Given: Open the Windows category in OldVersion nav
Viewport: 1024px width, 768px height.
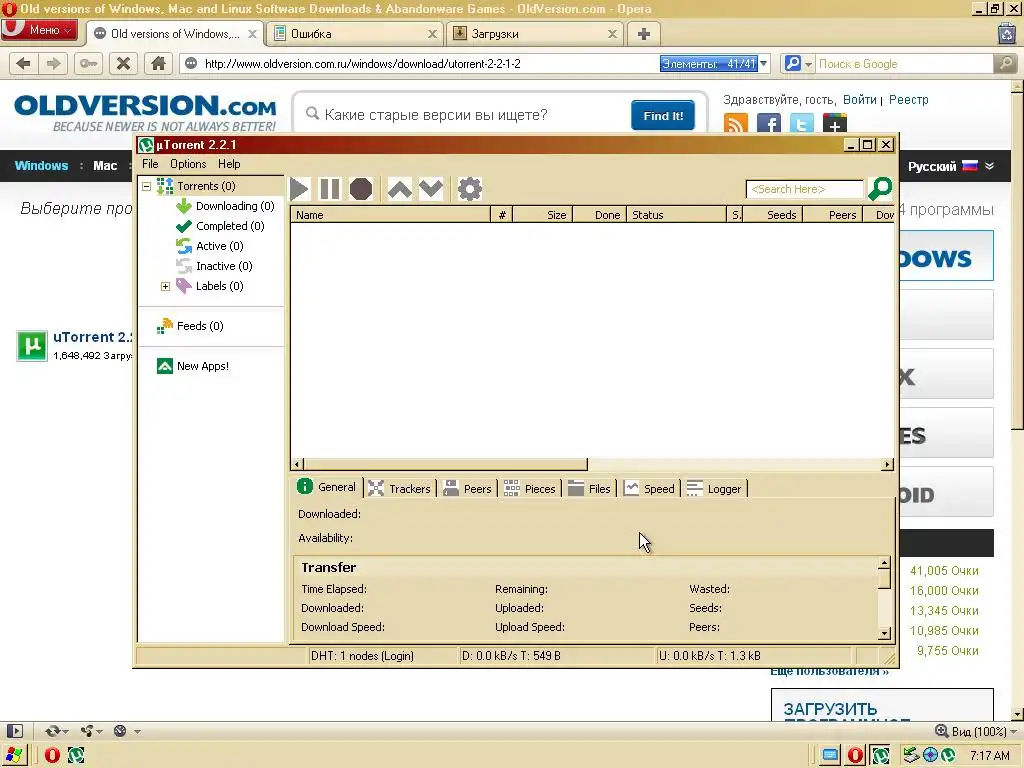Looking at the screenshot, I should 41,166.
